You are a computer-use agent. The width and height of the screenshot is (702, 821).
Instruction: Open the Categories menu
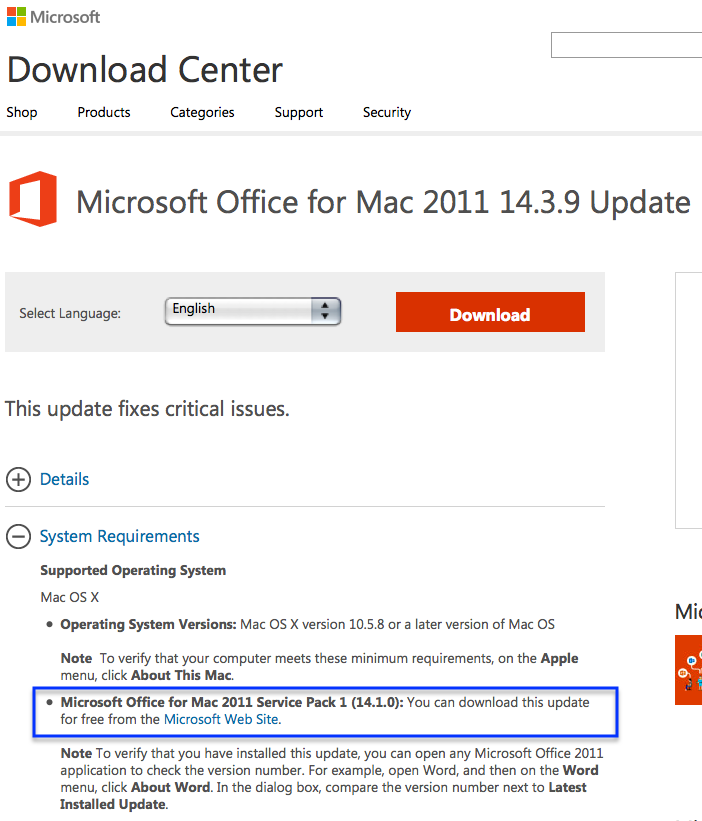point(202,112)
